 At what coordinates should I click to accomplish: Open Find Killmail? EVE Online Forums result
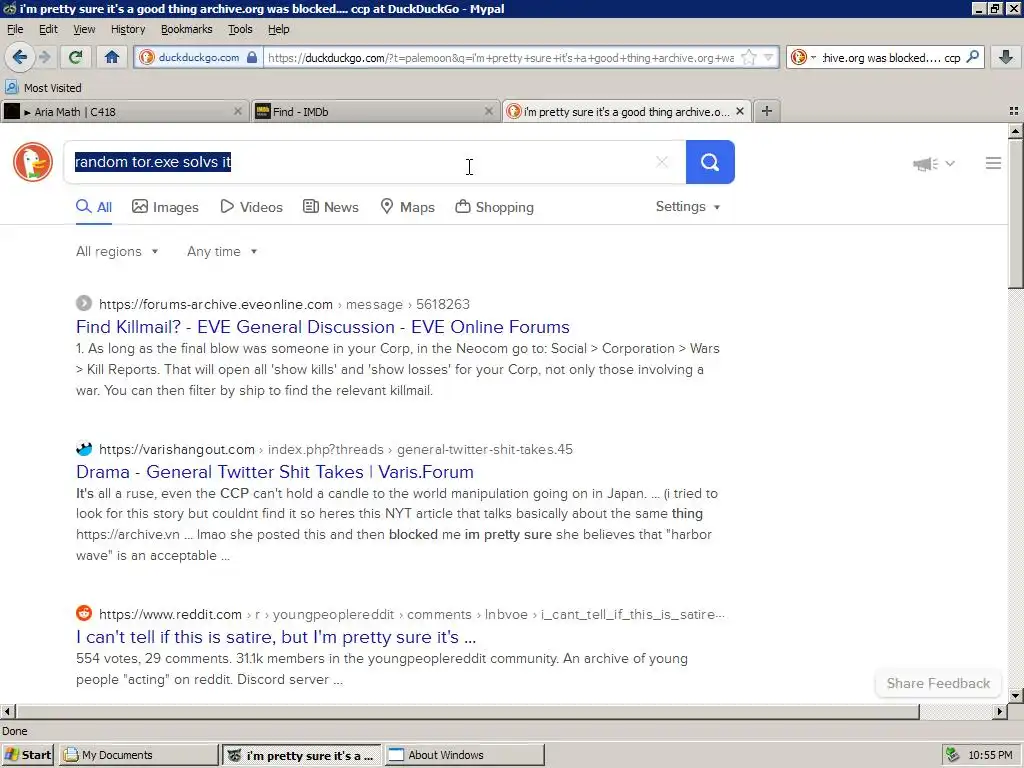pos(323,327)
